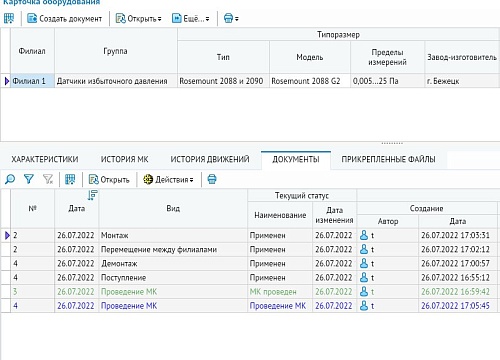
Task: Open the Открыть dropdown in top toolbar
Action: [x=139, y=18]
